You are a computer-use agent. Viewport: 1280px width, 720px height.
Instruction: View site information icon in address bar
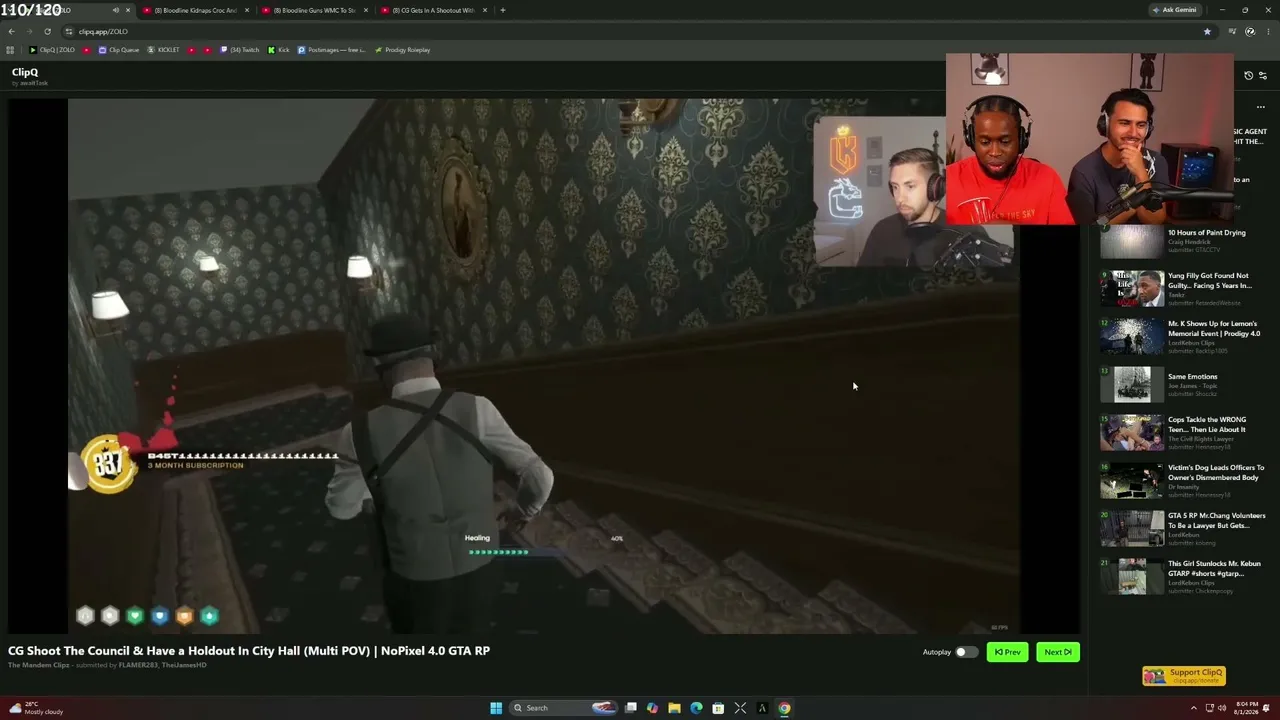pos(69,31)
